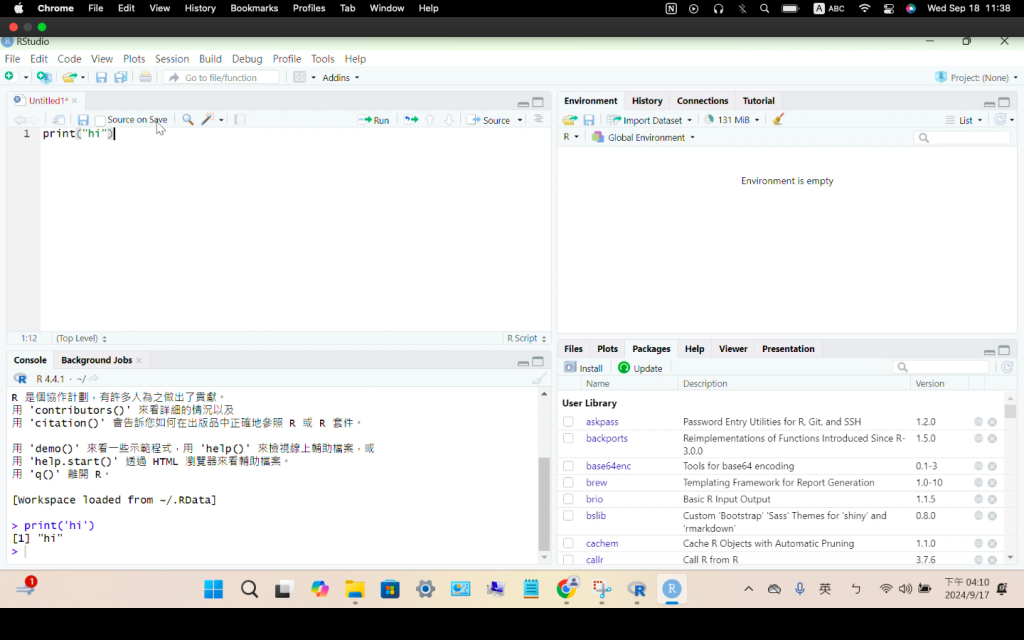Click the refresh Packages list icon

pos(1007,368)
